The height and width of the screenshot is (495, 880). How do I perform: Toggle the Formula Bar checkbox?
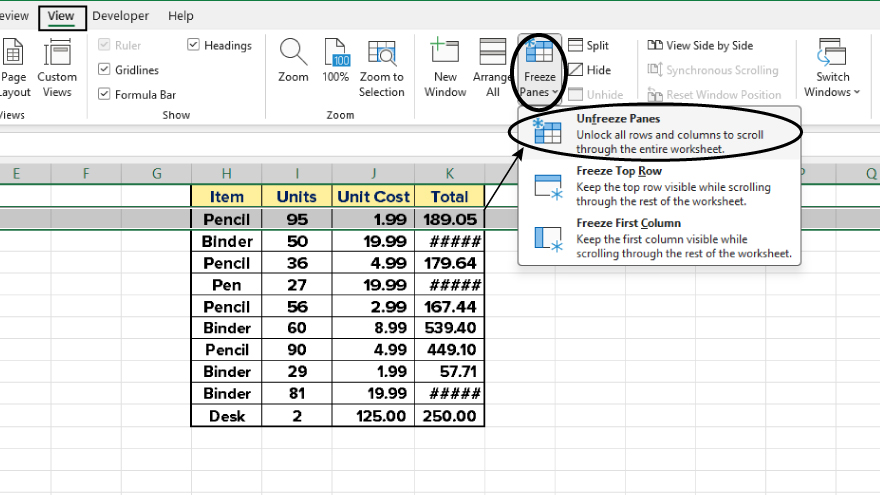[x=104, y=94]
